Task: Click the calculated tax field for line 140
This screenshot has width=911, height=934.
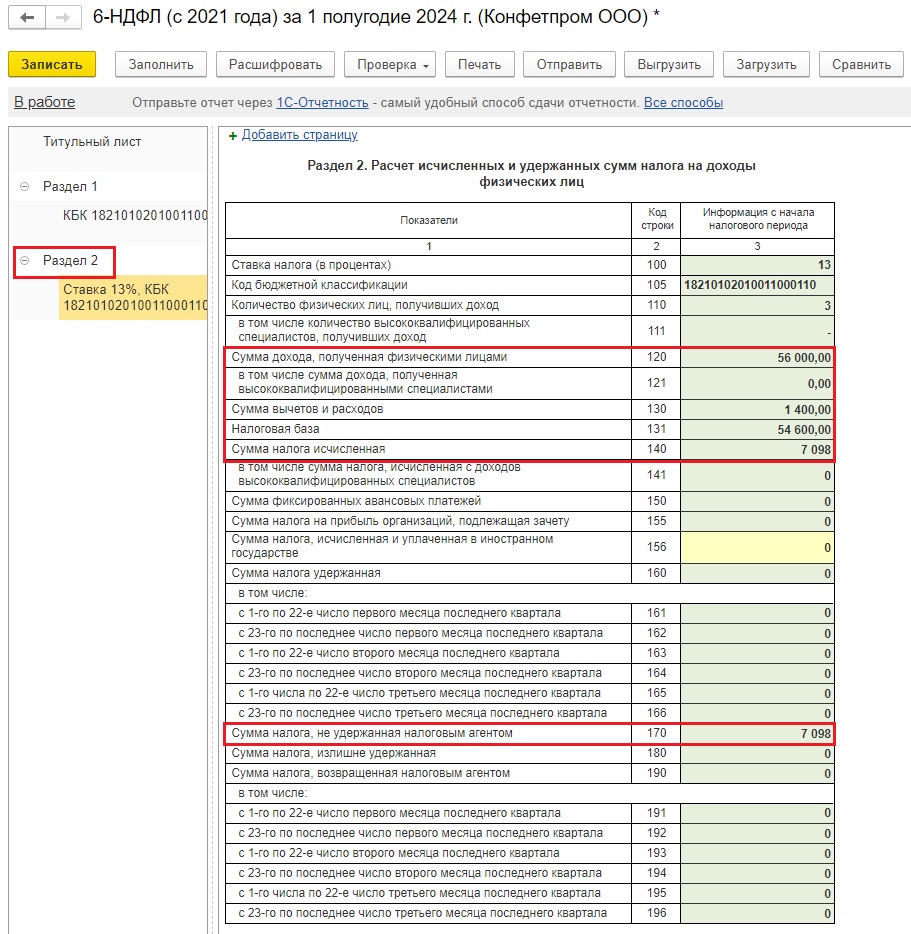Action: tap(757, 449)
